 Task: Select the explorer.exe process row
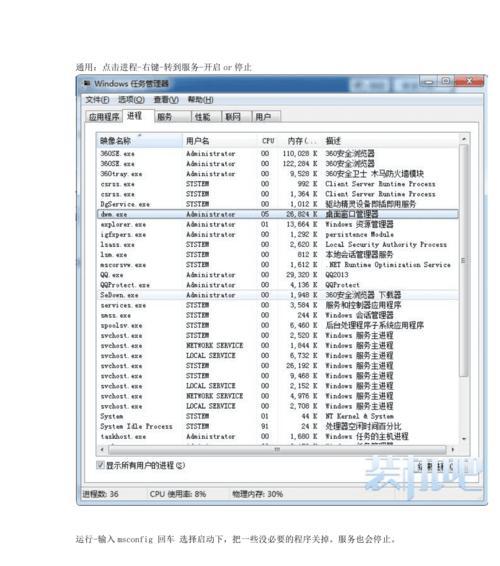[278, 224]
